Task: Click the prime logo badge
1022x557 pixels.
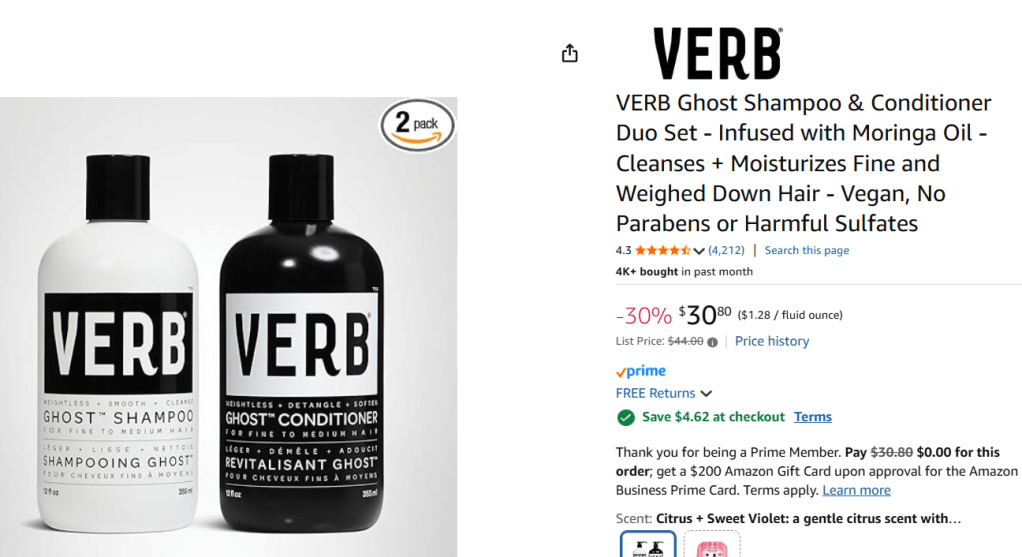Action: pyautogui.click(x=641, y=371)
